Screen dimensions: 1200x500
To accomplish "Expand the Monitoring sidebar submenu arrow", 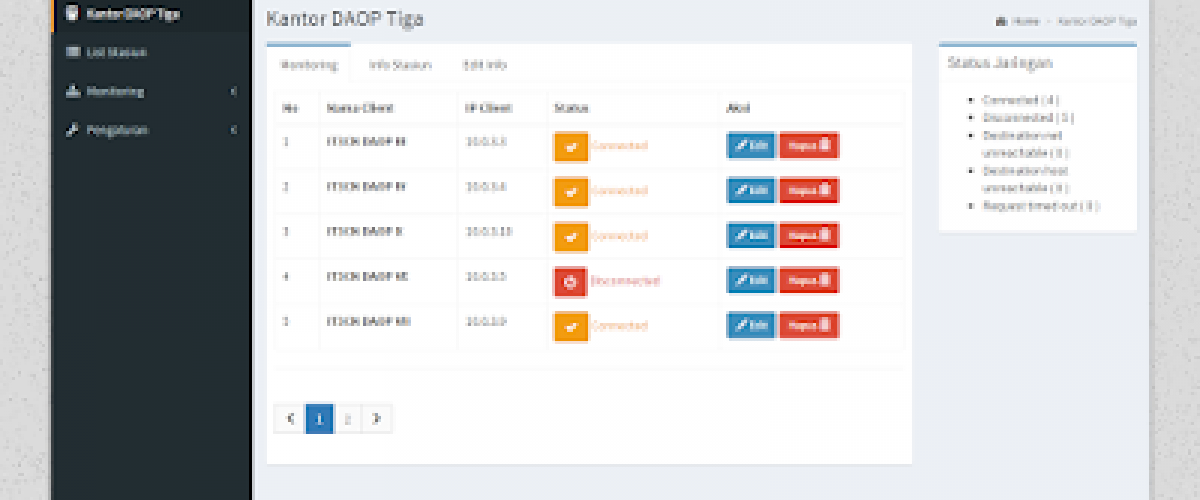I will click(233, 92).
